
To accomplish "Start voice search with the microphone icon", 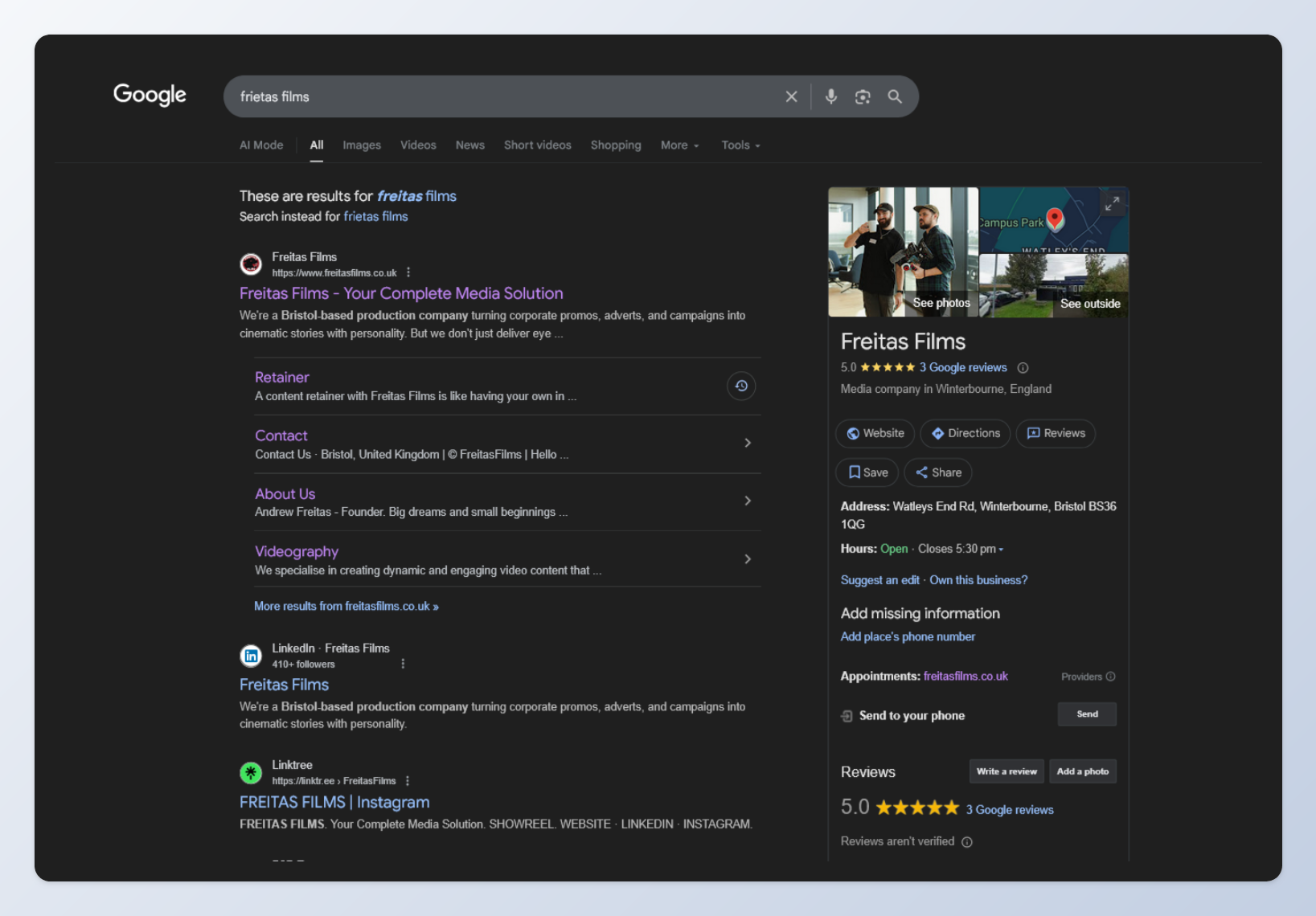I will [830, 96].
